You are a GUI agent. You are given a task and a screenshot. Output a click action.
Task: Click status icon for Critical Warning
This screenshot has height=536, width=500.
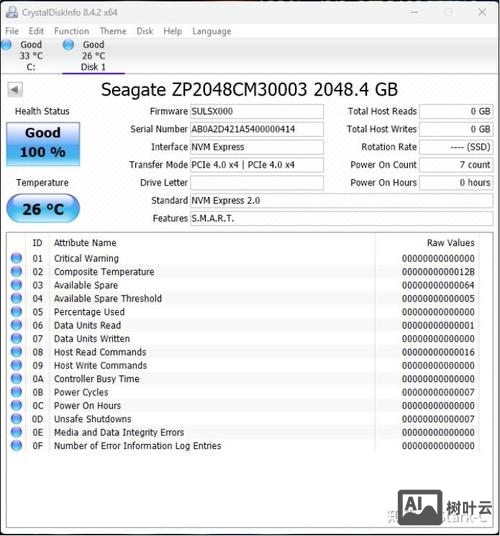[x=16, y=258]
